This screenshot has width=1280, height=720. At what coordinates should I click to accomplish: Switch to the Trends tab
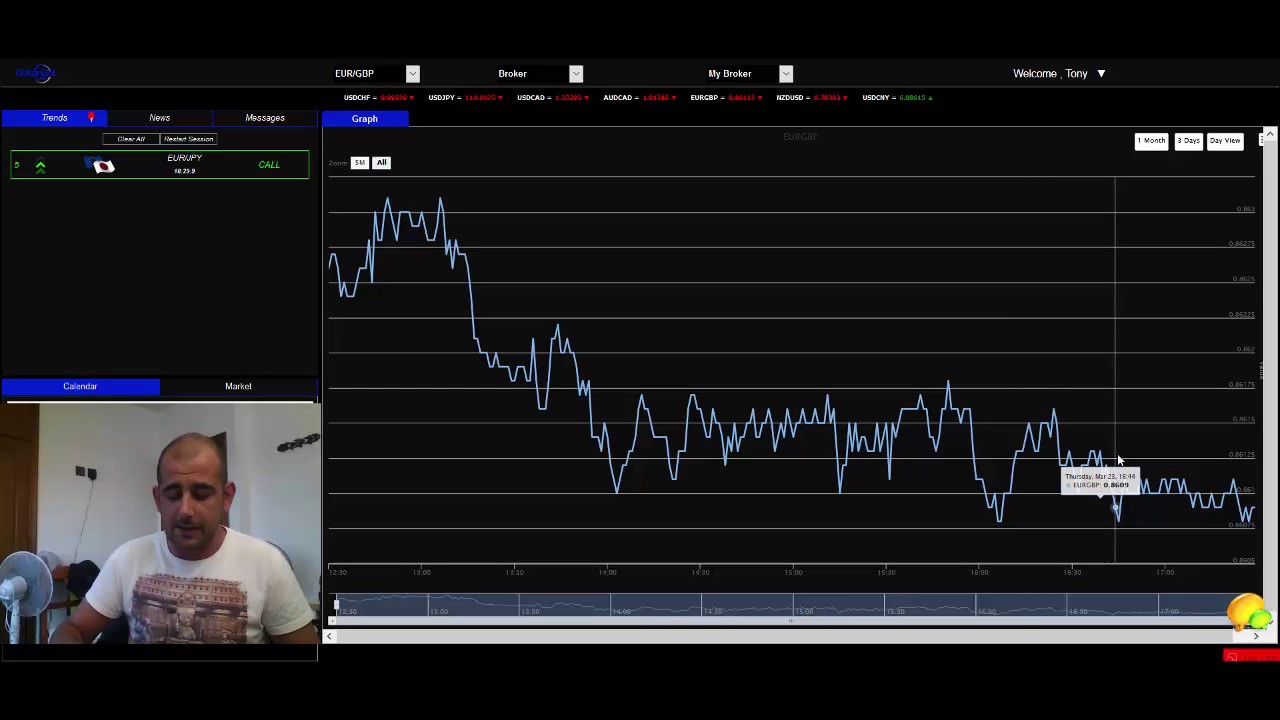point(54,118)
